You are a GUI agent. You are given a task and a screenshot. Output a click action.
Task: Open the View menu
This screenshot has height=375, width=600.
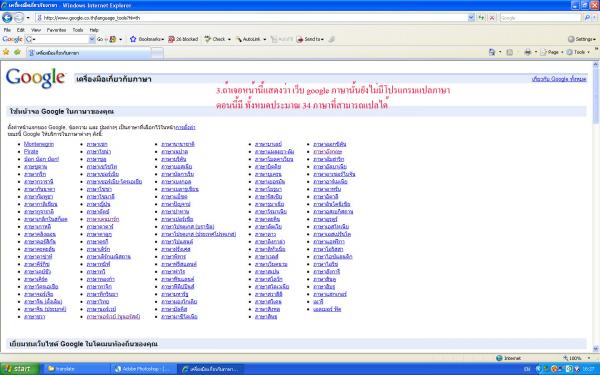click(x=36, y=30)
